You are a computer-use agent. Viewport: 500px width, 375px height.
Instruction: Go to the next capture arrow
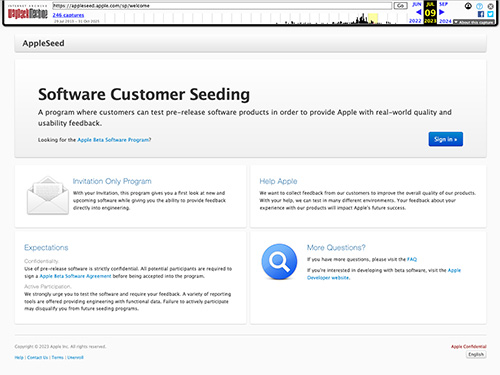point(442,12)
